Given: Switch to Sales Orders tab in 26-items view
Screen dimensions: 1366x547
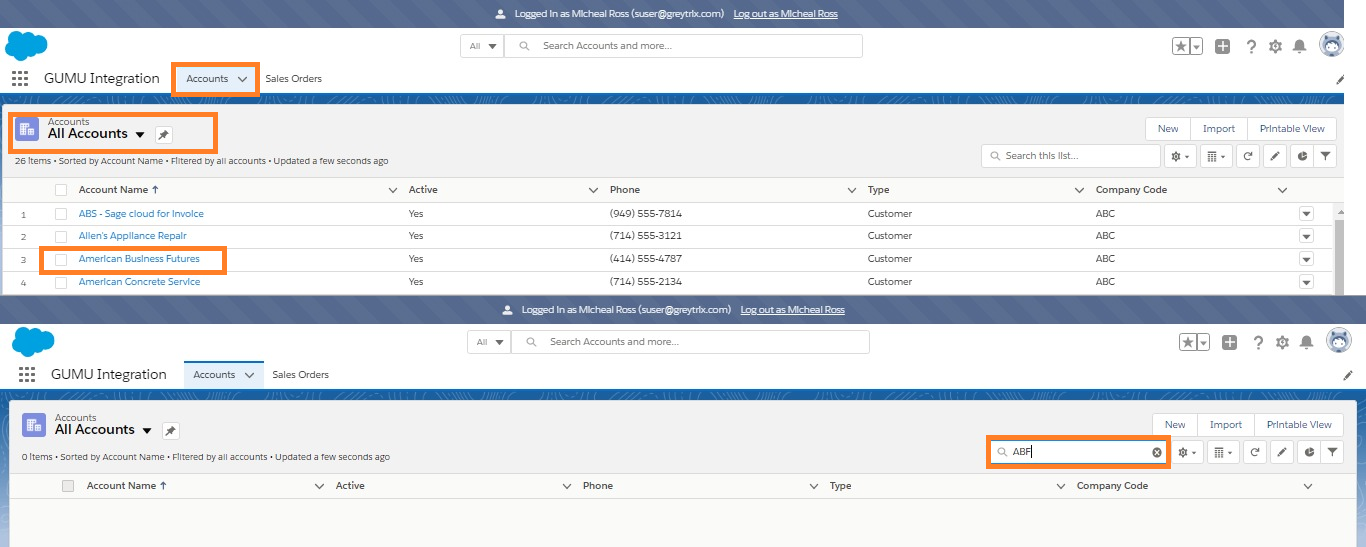Looking at the screenshot, I should click(293, 79).
